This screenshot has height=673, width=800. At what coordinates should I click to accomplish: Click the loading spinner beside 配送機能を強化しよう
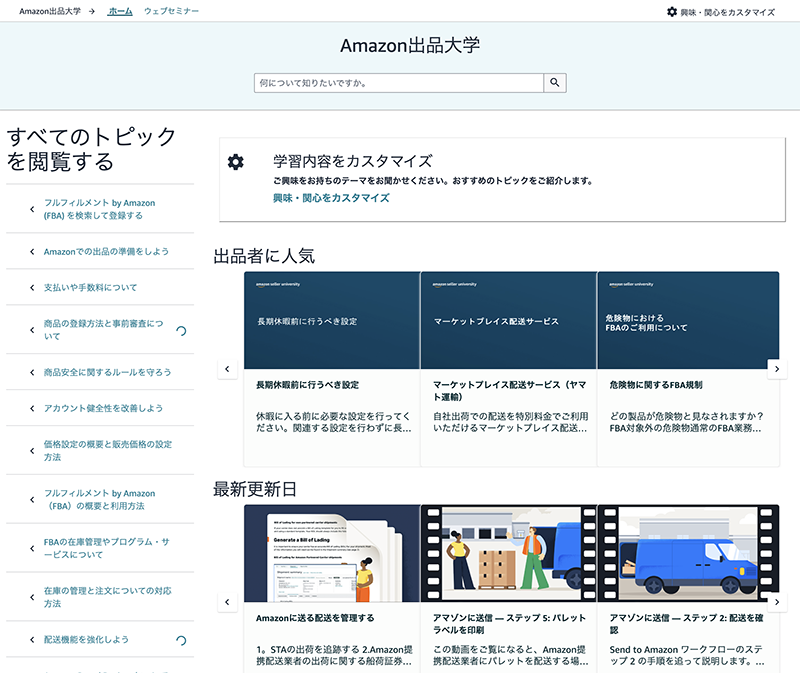pos(181,640)
